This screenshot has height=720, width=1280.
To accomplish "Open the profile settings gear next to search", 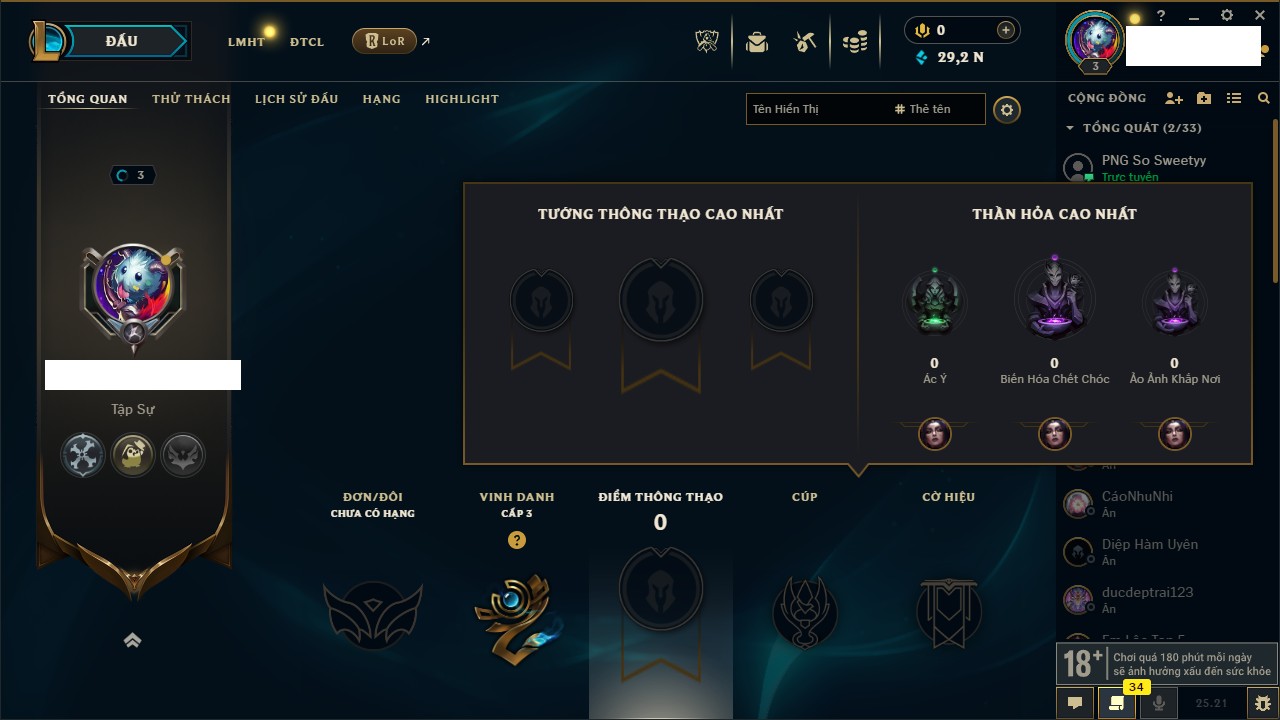I will [x=1007, y=110].
